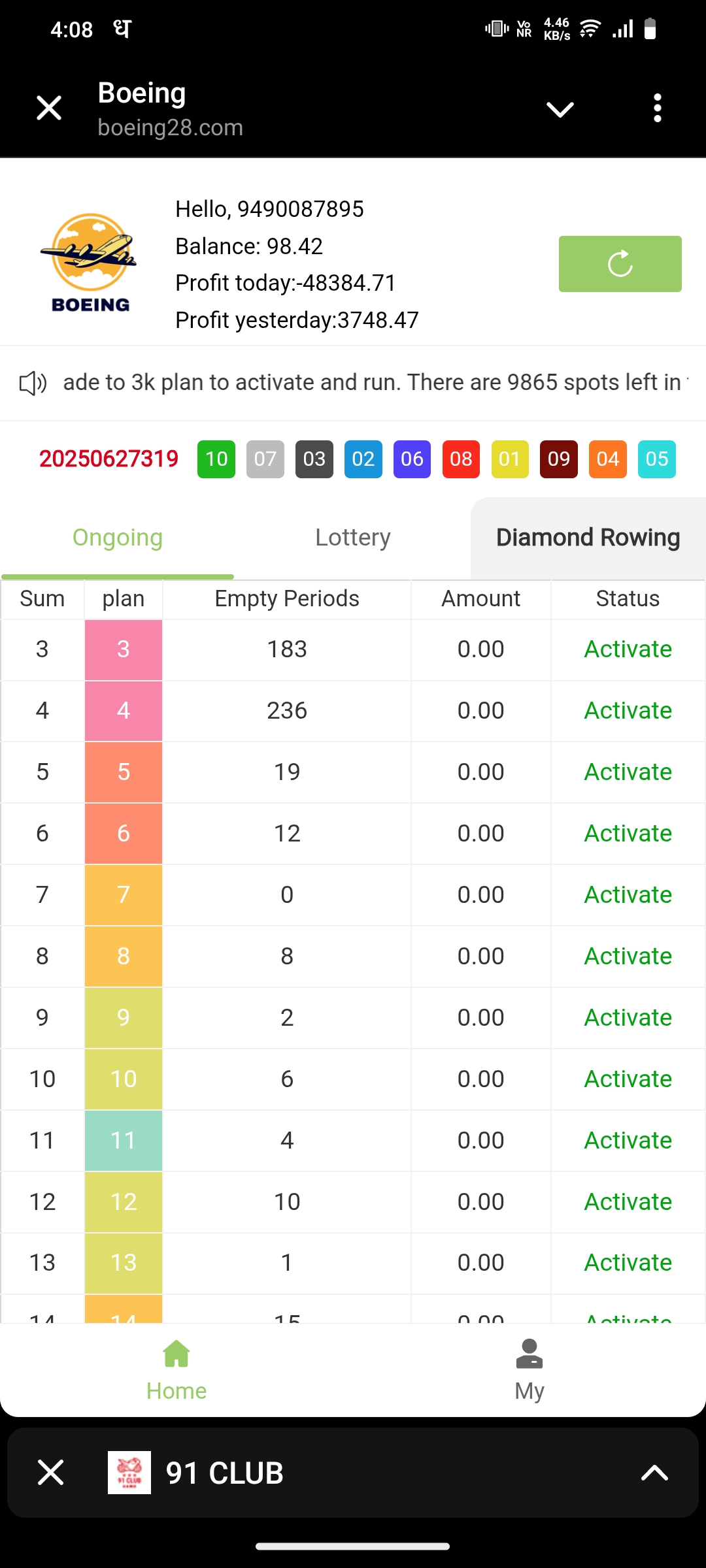Tap the Home icon in bottom navigation
Image resolution: width=706 pixels, height=1568 pixels.
(x=176, y=1354)
